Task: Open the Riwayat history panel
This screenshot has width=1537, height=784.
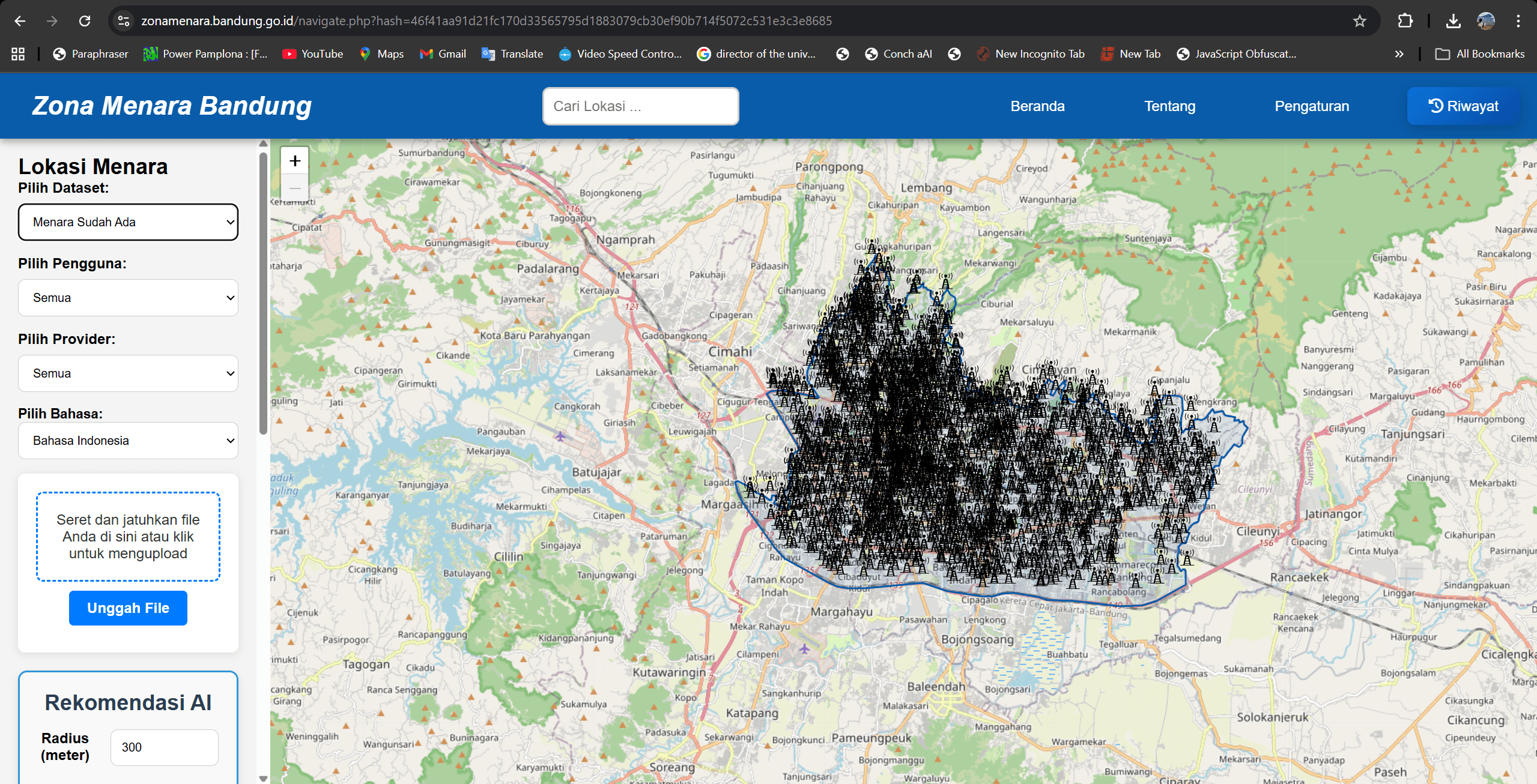Action: 1464,106
